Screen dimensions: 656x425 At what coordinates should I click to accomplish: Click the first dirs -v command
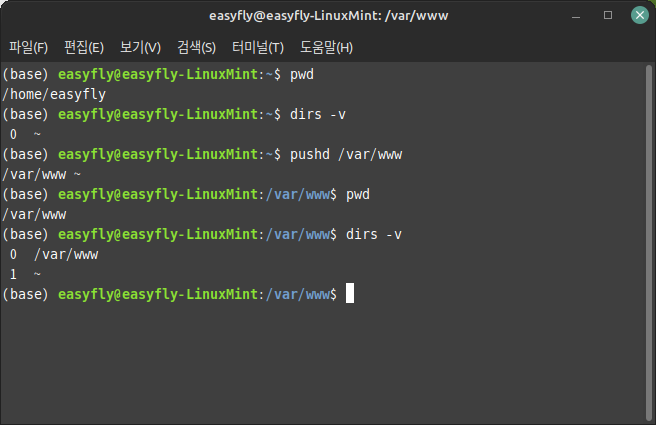click(318, 115)
